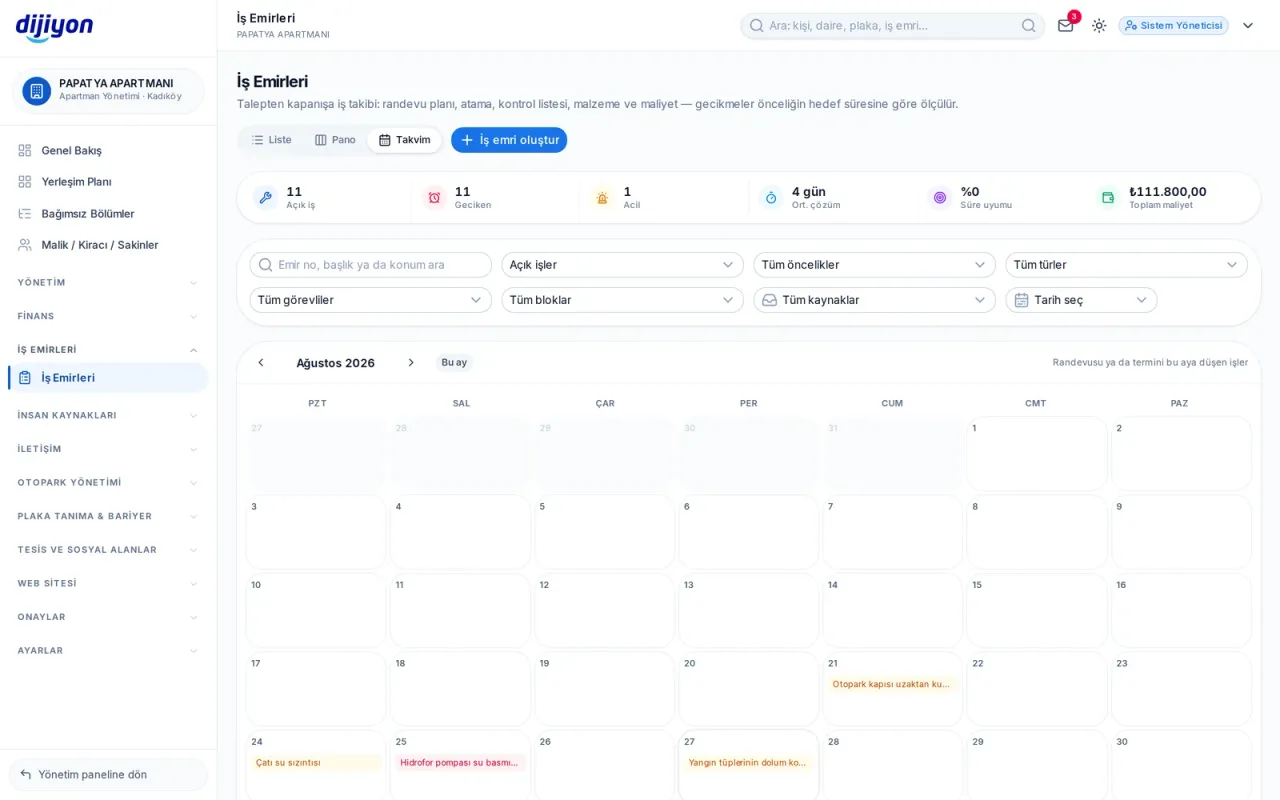Open the mail notifications icon
The image size is (1280, 800).
(1065, 26)
